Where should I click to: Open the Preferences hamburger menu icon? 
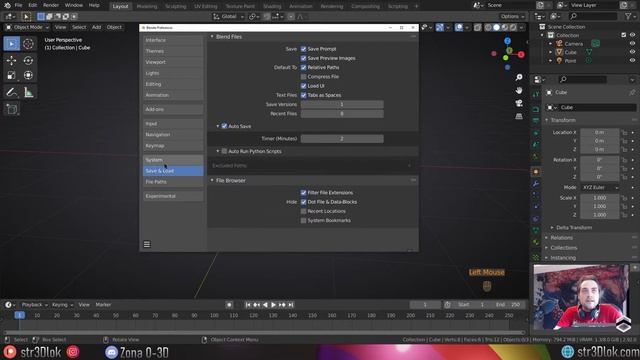pos(147,244)
